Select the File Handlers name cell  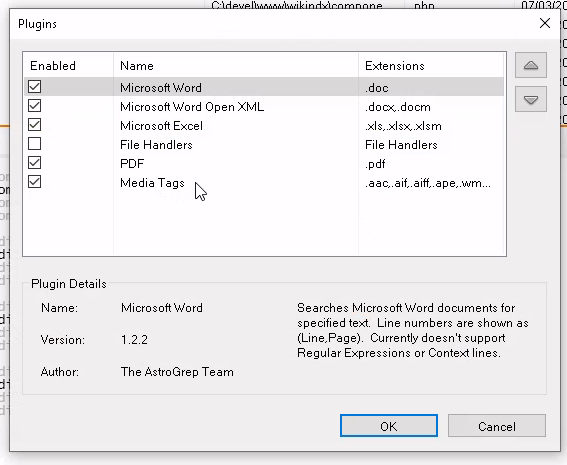(156, 145)
